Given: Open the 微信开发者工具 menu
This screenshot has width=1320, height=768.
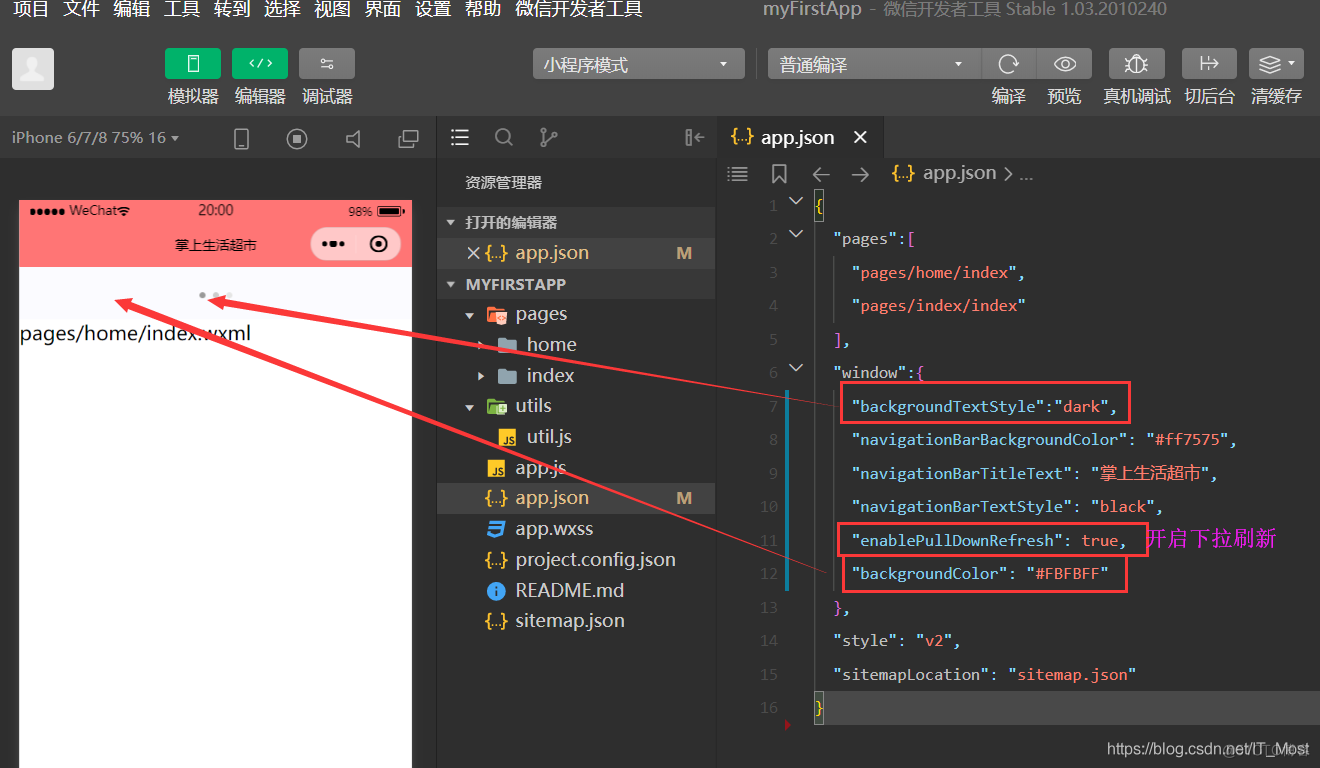Looking at the screenshot, I should click(x=578, y=10).
